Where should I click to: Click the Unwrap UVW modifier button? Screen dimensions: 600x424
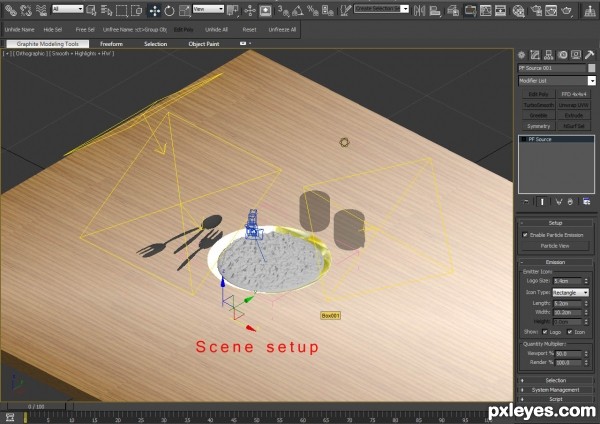(x=574, y=105)
